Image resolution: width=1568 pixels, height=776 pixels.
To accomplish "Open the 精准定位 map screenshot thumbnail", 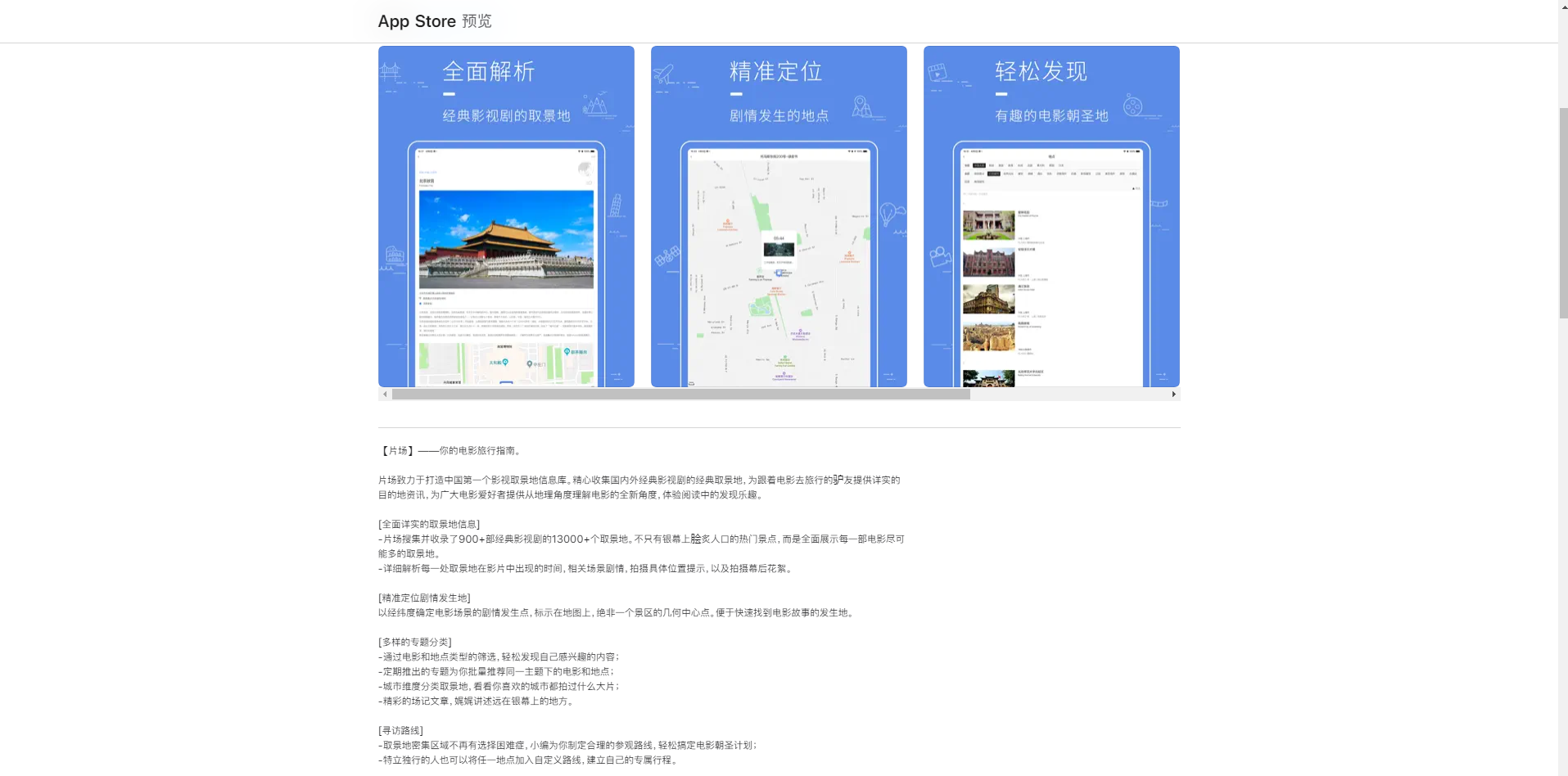I will pos(779,216).
